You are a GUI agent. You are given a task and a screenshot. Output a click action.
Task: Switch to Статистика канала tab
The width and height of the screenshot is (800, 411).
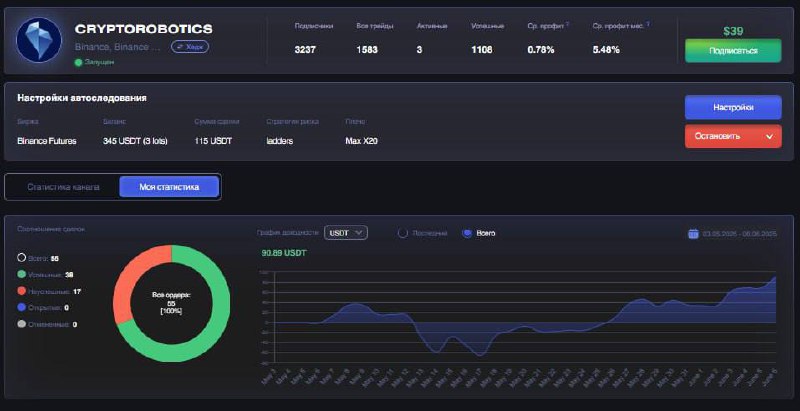pyautogui.click(x=63, y=187)
